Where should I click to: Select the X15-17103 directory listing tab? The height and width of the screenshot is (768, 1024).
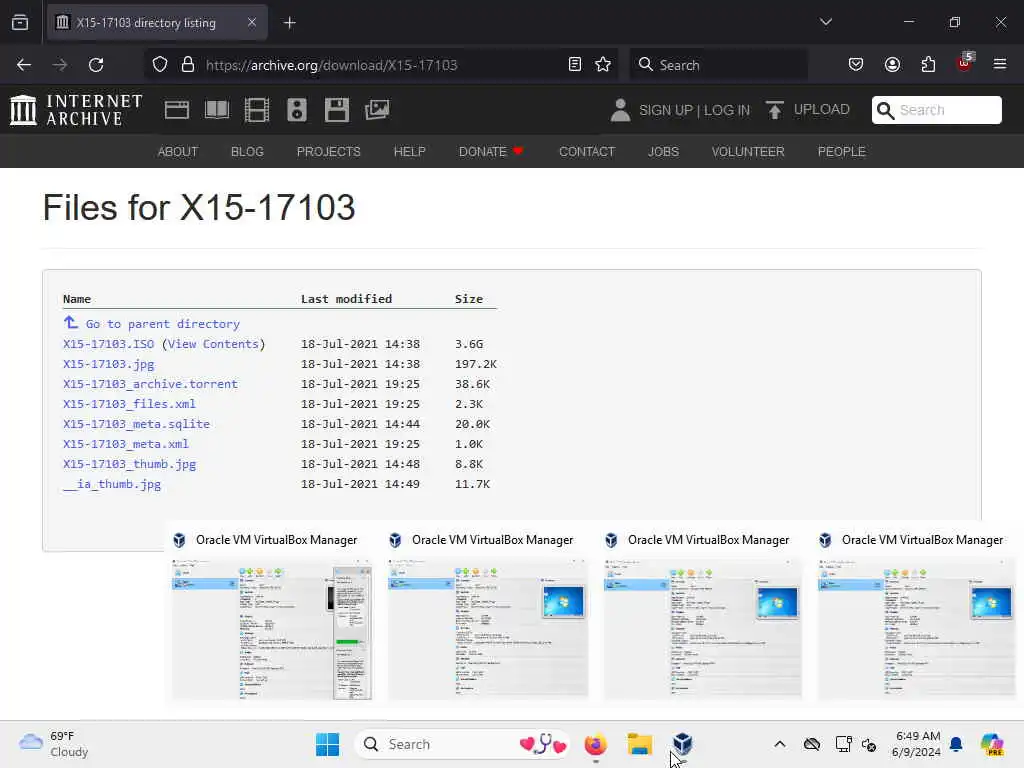coord(157,23)
